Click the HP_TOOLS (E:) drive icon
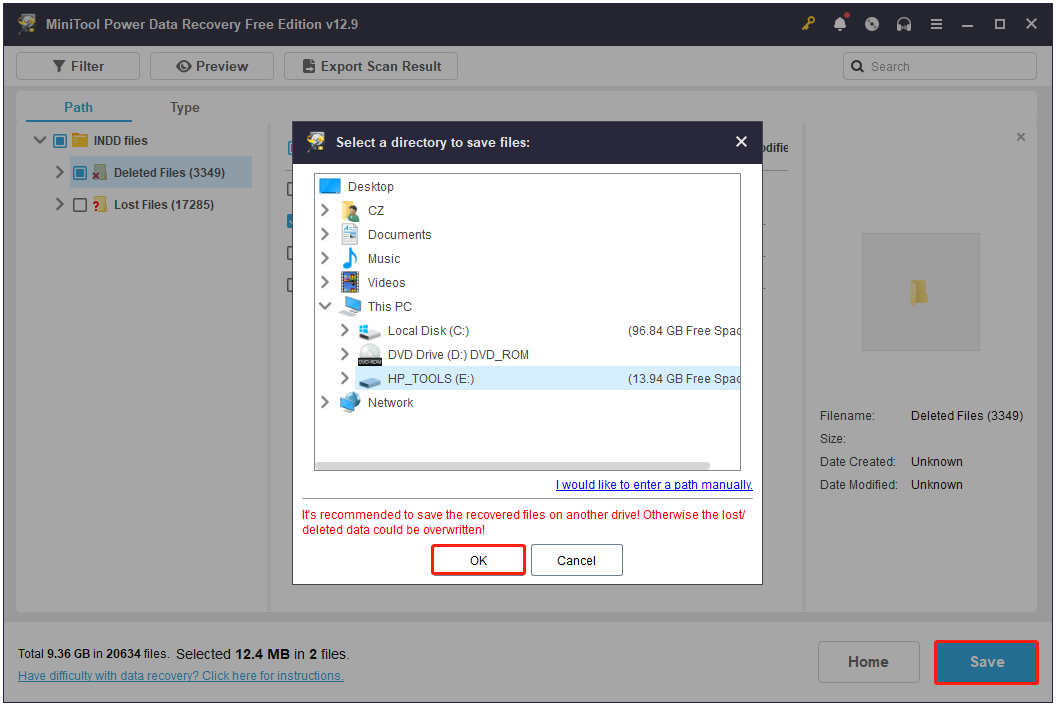The height and width of the screenshot is (707, 1058). 370,380
